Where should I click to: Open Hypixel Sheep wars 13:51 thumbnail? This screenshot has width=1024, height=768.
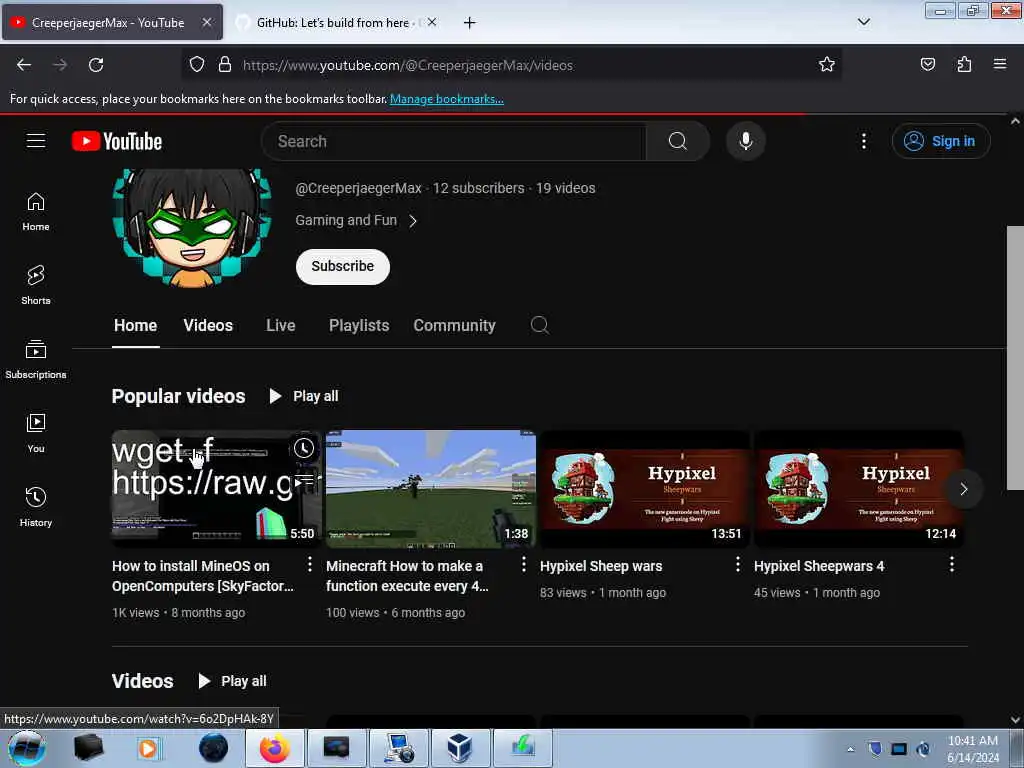[645, 488]
